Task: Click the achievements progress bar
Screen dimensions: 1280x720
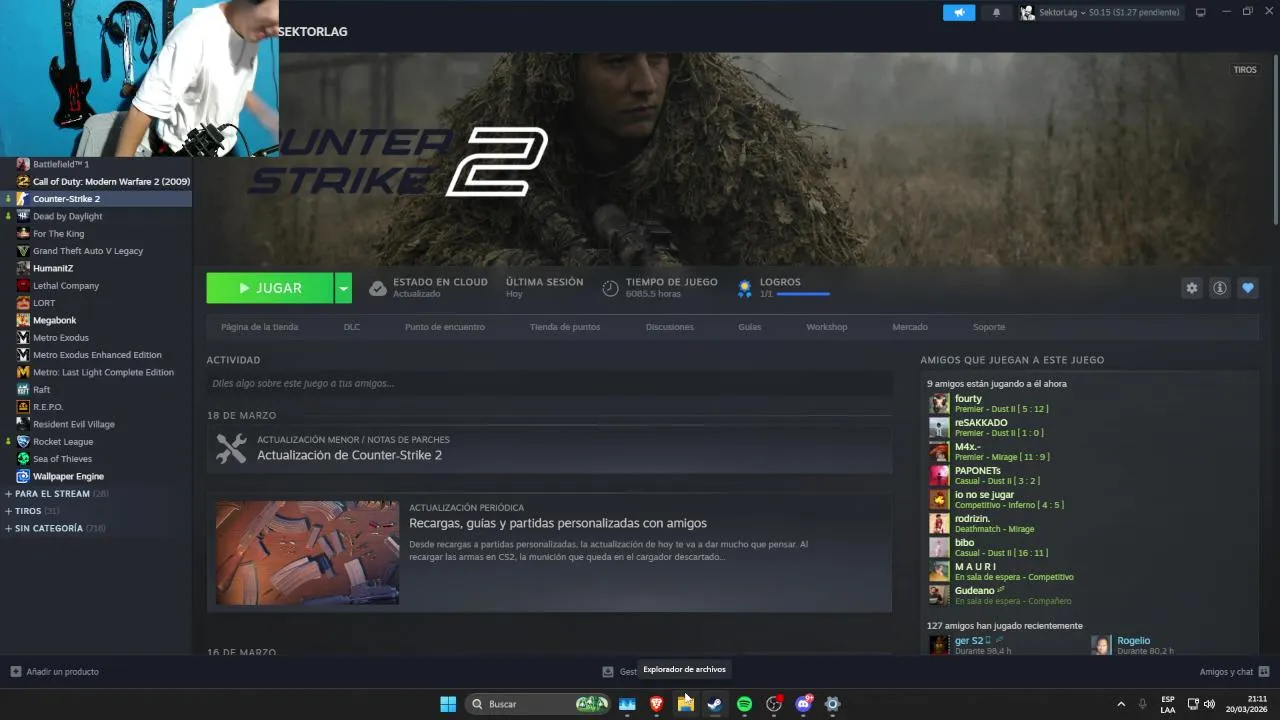Action: (803, 294)
